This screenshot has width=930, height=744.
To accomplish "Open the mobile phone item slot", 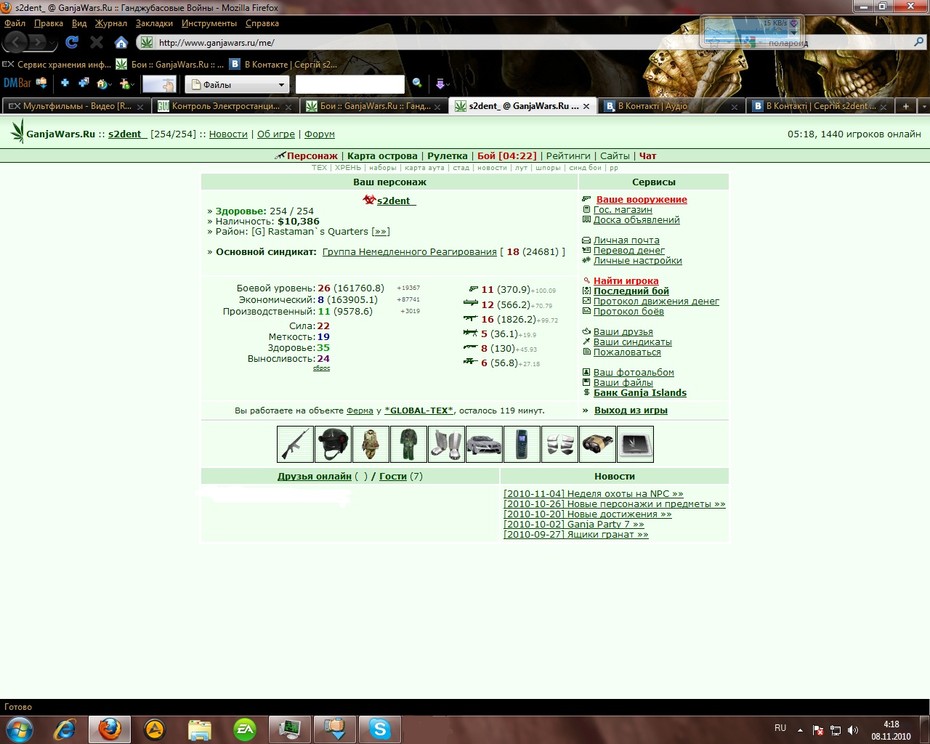I will point(522,444).
